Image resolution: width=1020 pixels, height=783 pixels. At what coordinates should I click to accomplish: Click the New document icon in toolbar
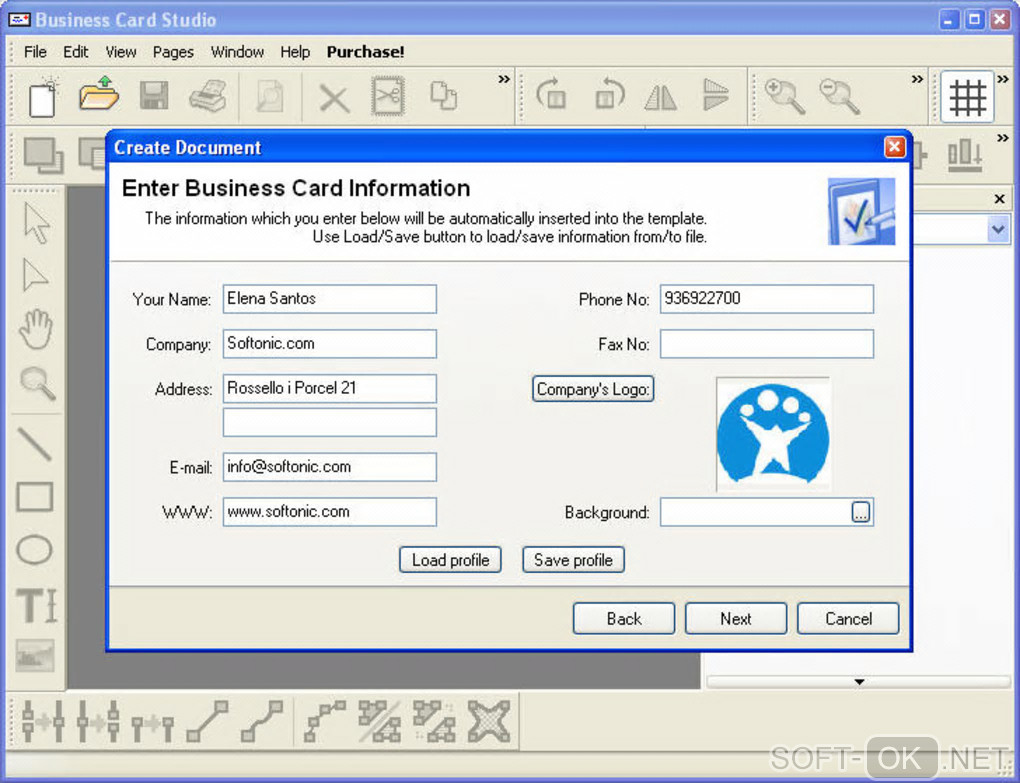pos(43,98)
